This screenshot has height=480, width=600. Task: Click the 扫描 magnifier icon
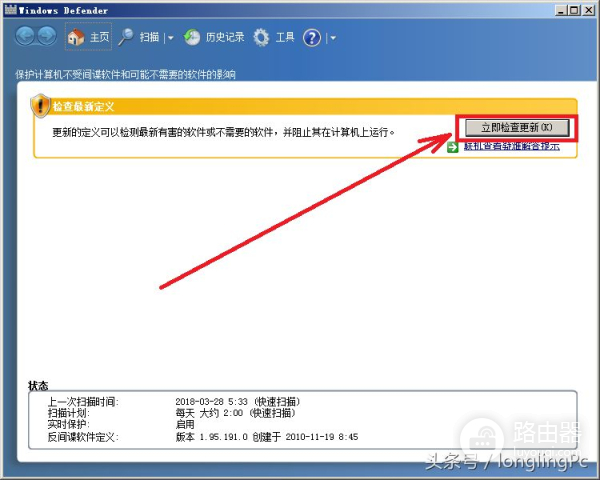126,37
